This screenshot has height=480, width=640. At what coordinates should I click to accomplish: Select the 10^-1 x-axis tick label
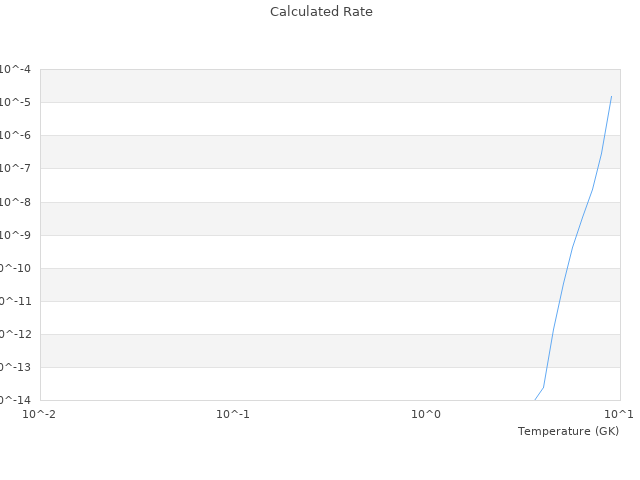point(233,413)
